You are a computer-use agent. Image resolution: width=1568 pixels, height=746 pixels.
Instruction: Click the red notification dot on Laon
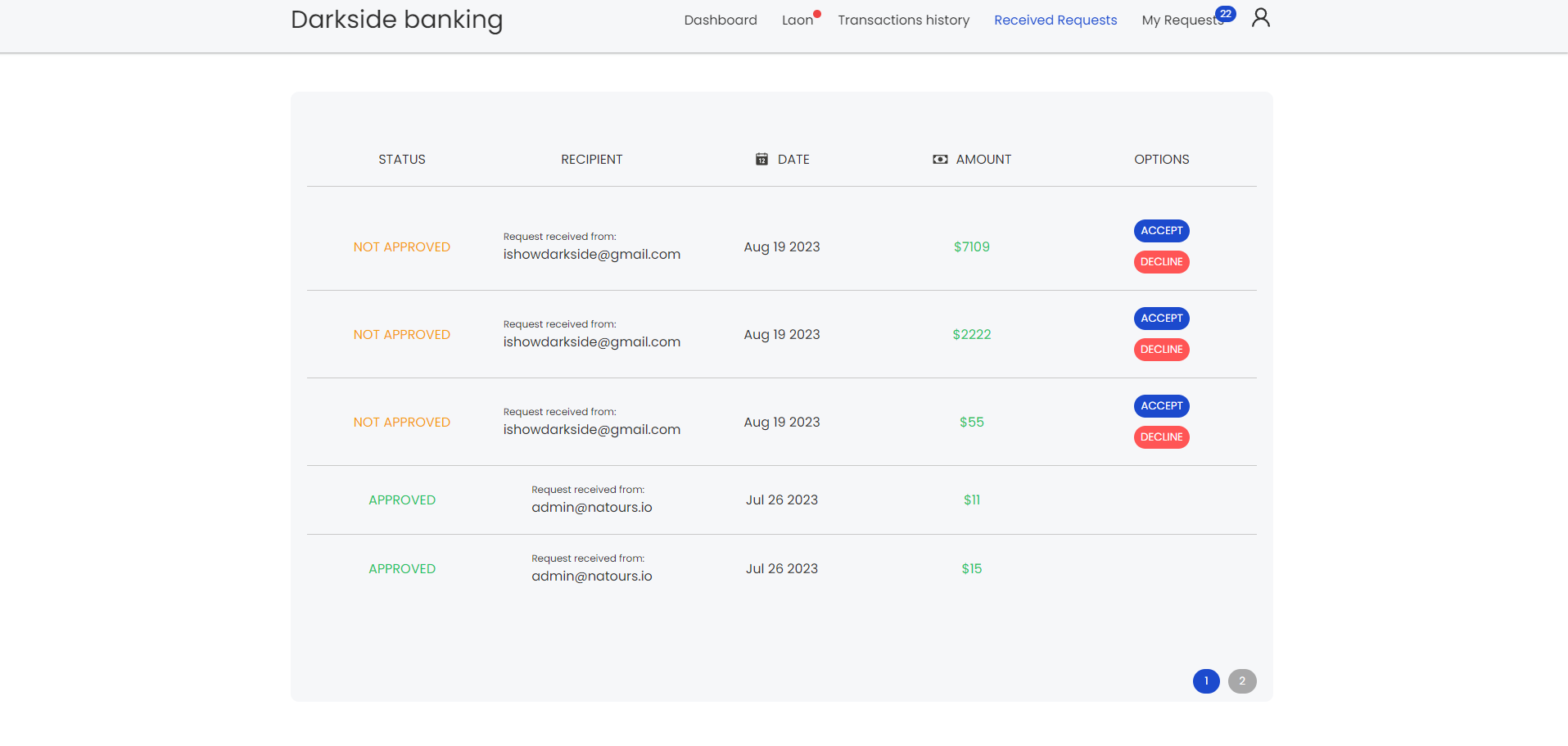817,12
